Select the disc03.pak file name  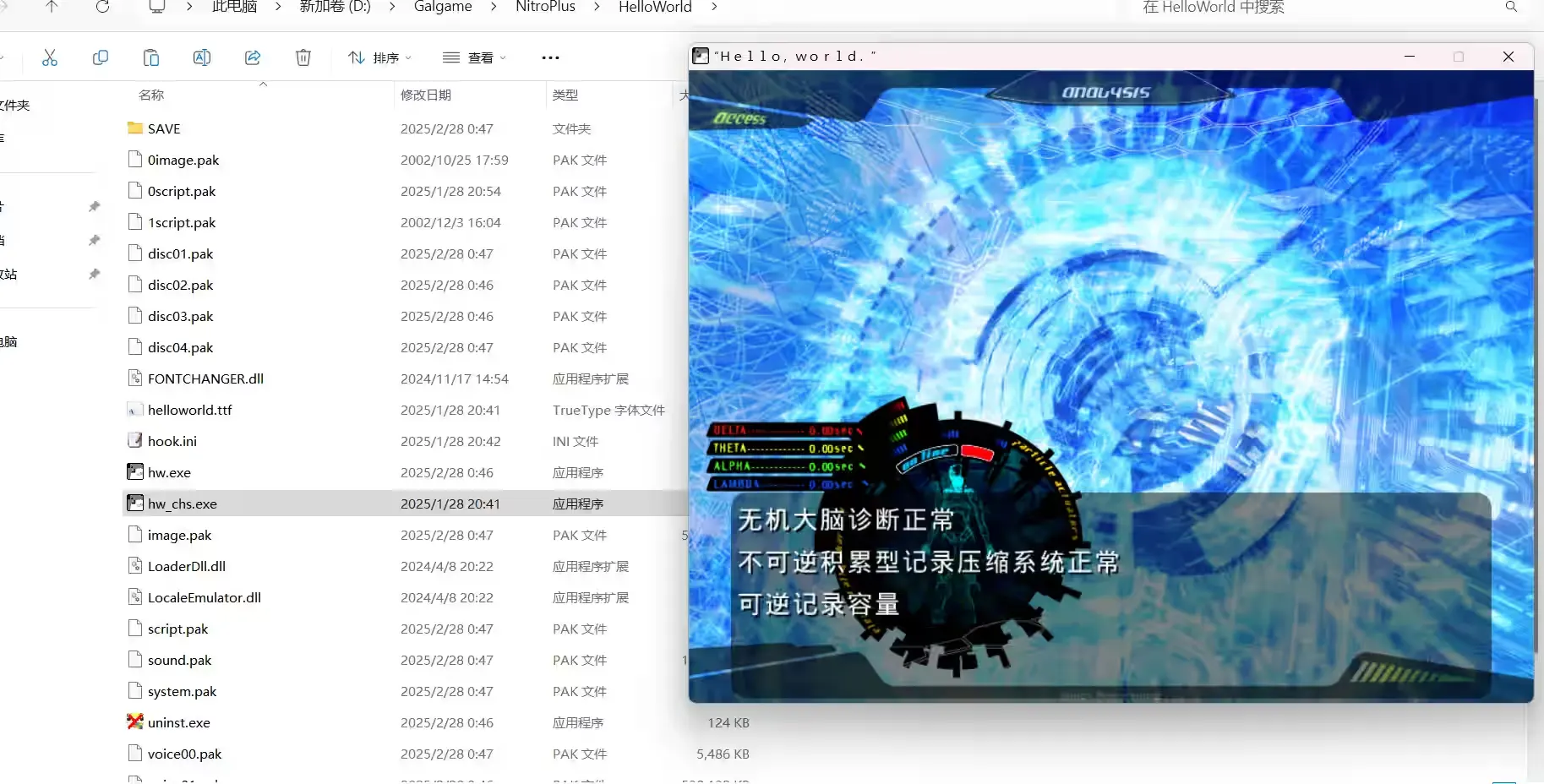pyautogui.click(x=180, y=316)
